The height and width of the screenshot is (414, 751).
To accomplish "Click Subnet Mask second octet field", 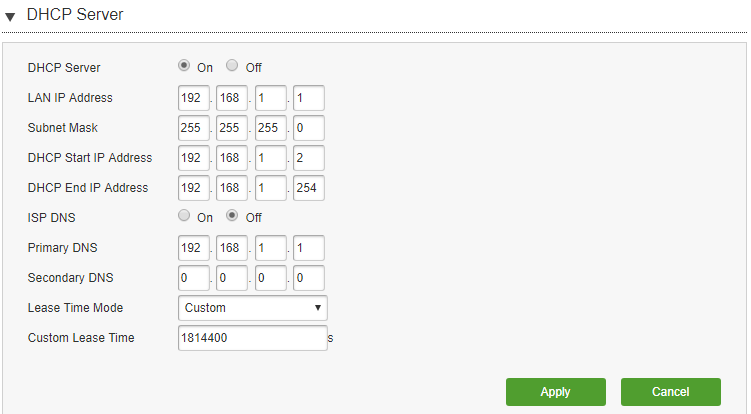I will click(x=232, y=128).
